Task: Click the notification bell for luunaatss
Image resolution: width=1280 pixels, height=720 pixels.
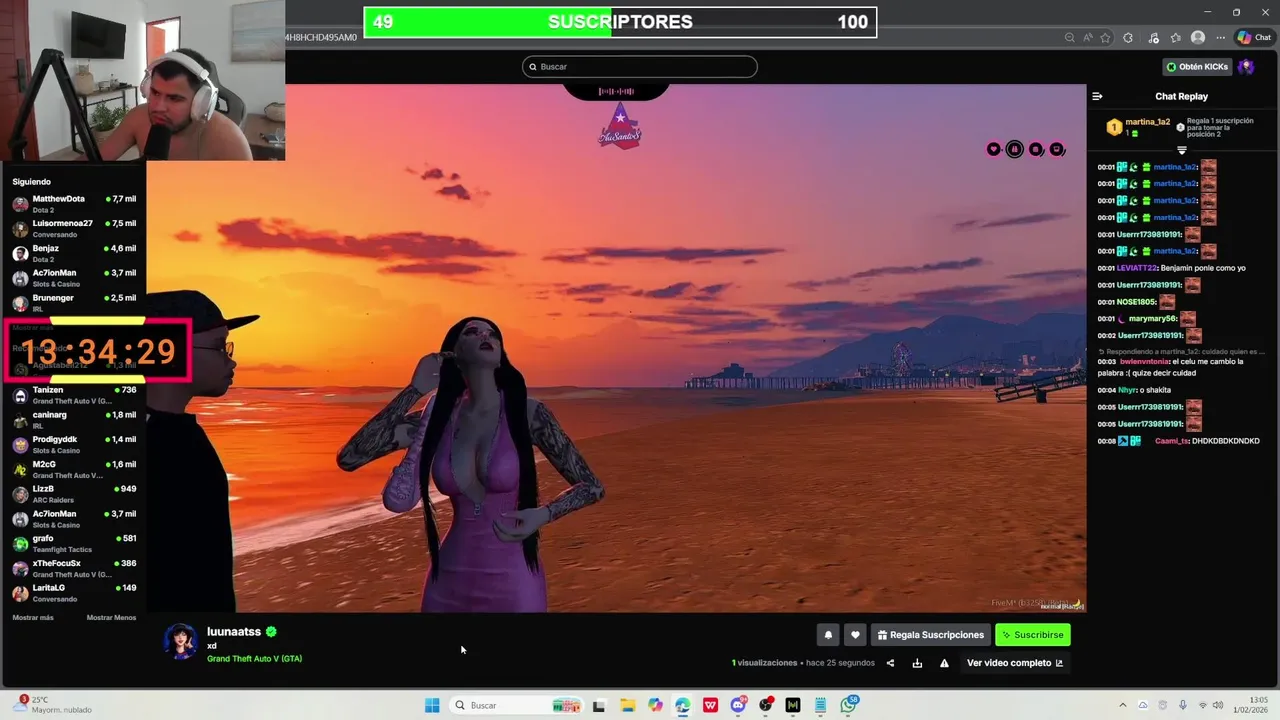Action: point(828,635)
